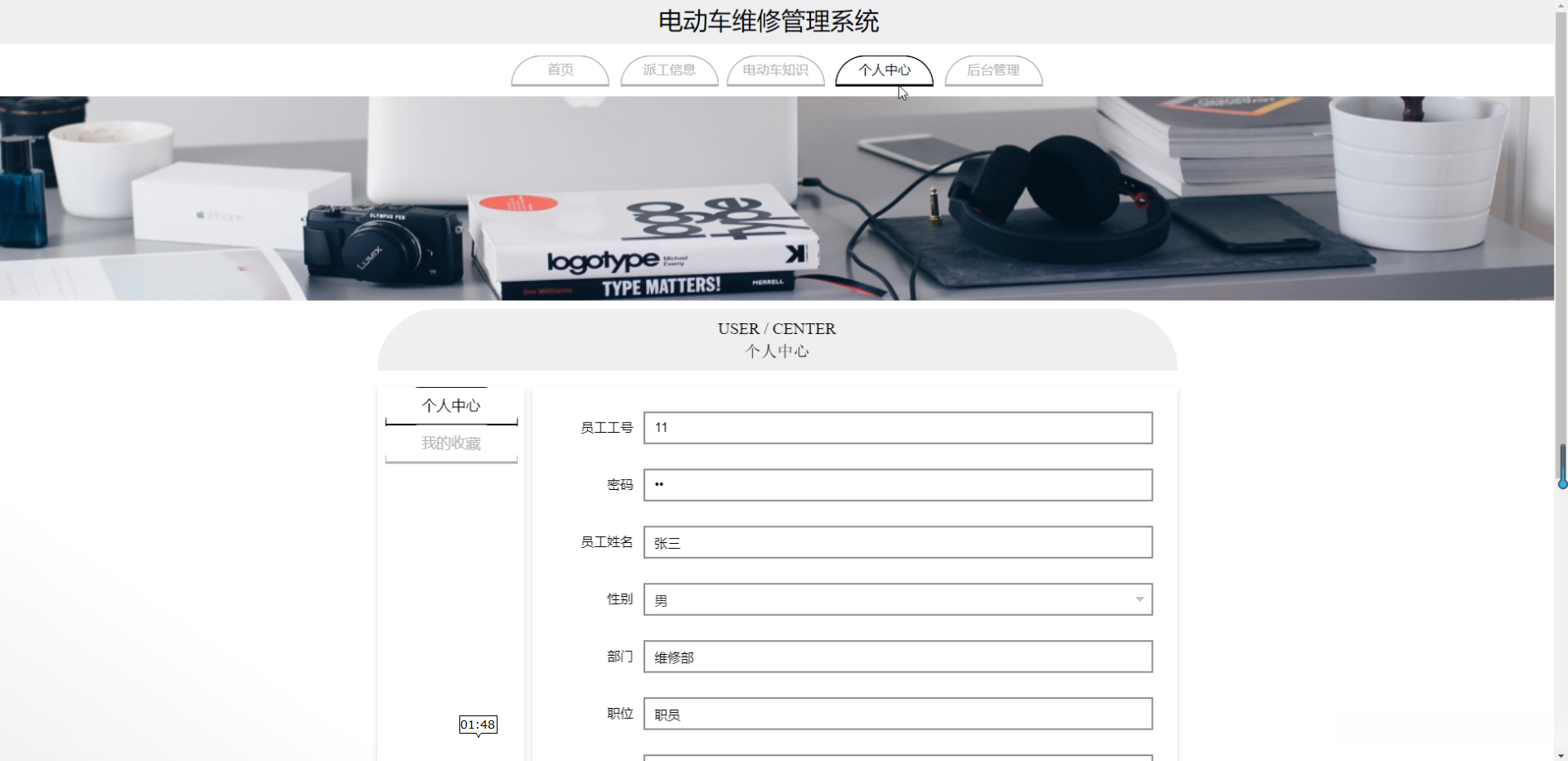Select 个人中心 in the left sidebar
Screen dimensions: 1568x761
pos(451,406)
